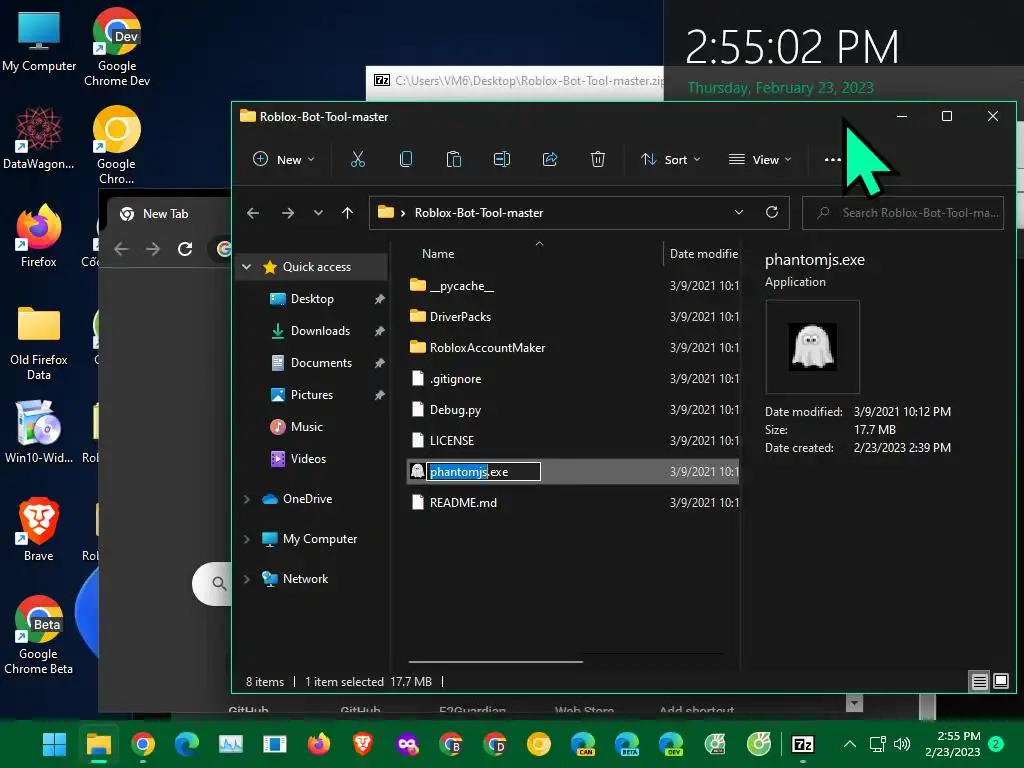
Task: Open the New item dropdown
Action: [284, 159]
